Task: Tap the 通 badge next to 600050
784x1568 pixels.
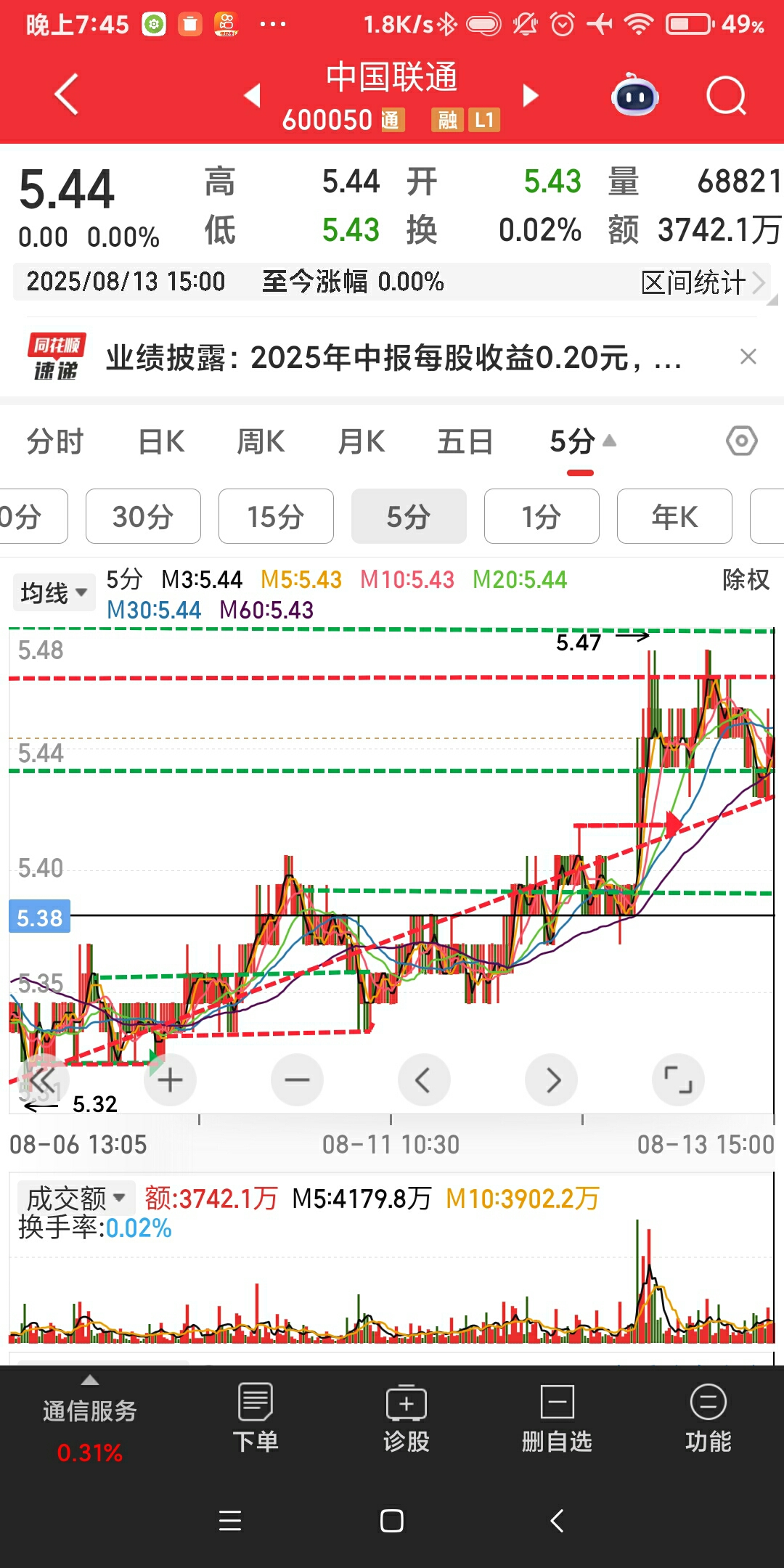Action: [391, 120]
